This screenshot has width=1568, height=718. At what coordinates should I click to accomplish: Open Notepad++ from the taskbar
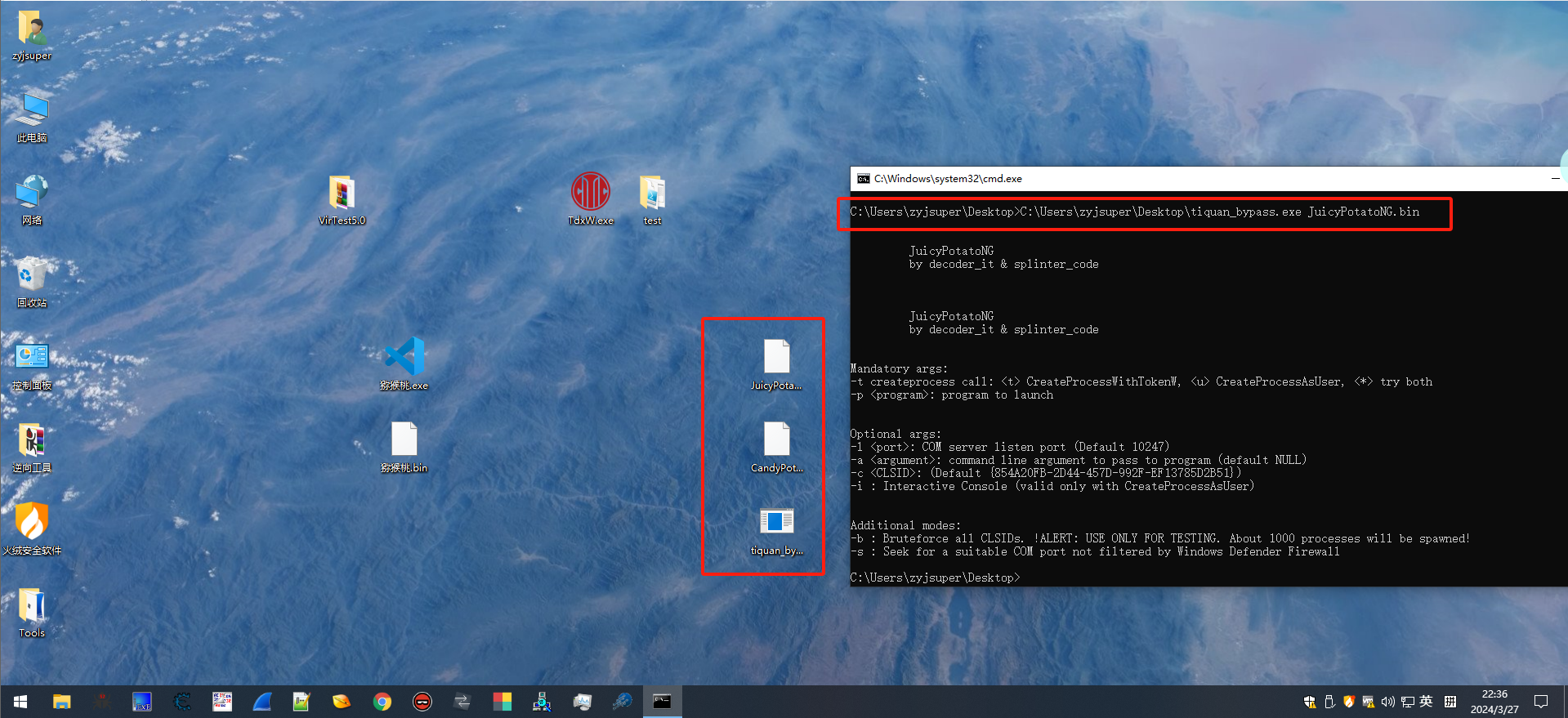302,702
